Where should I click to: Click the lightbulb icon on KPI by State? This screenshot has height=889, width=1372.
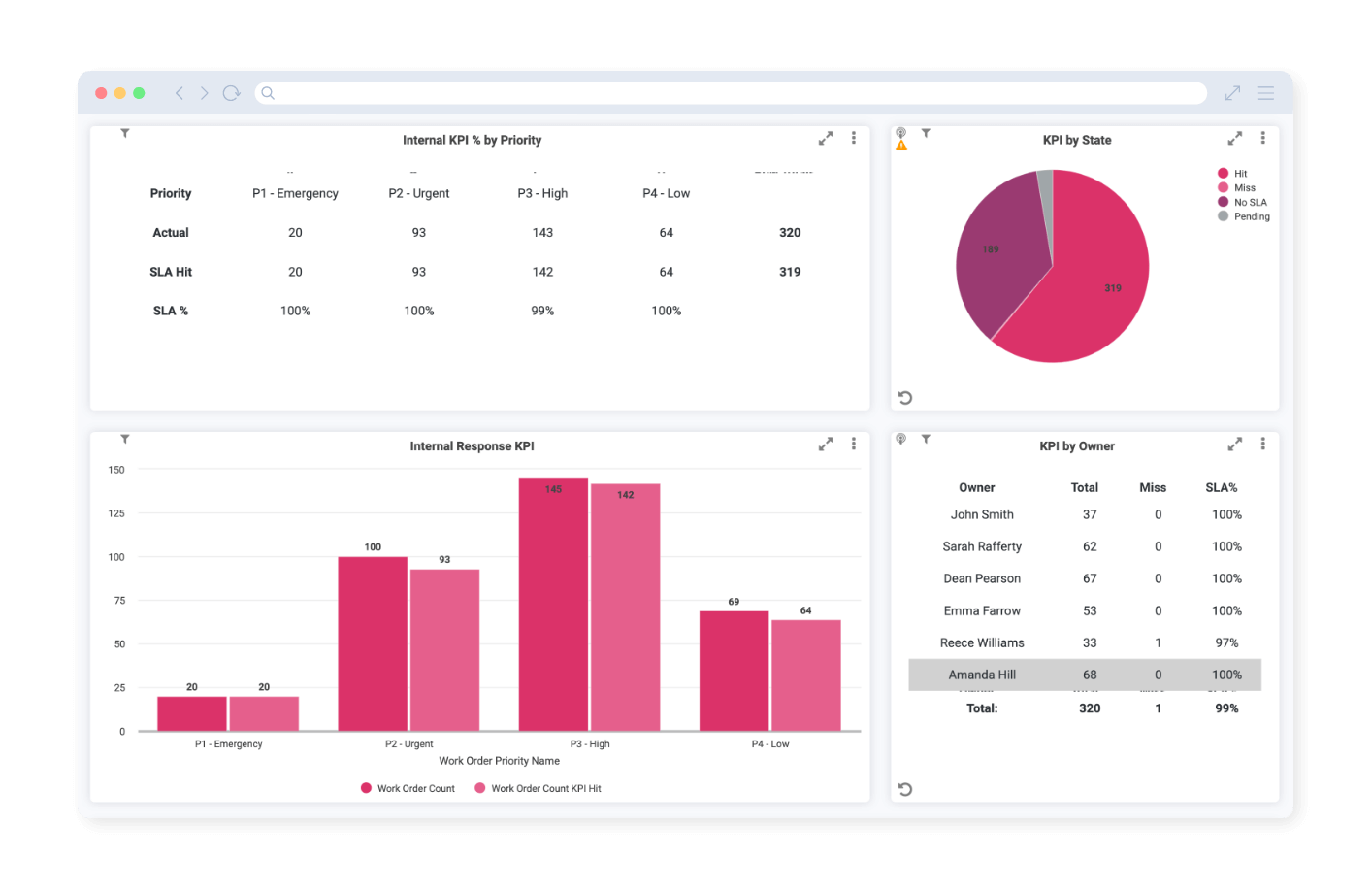click(901, 132)
